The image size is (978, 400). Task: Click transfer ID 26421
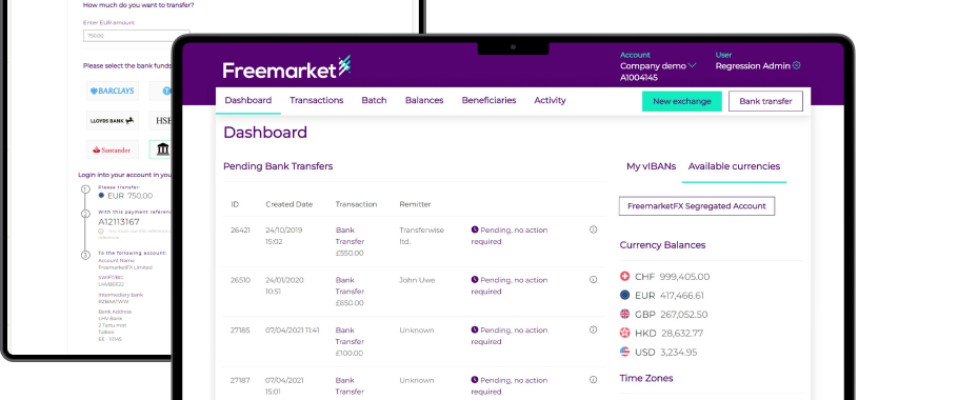(240, 230)
